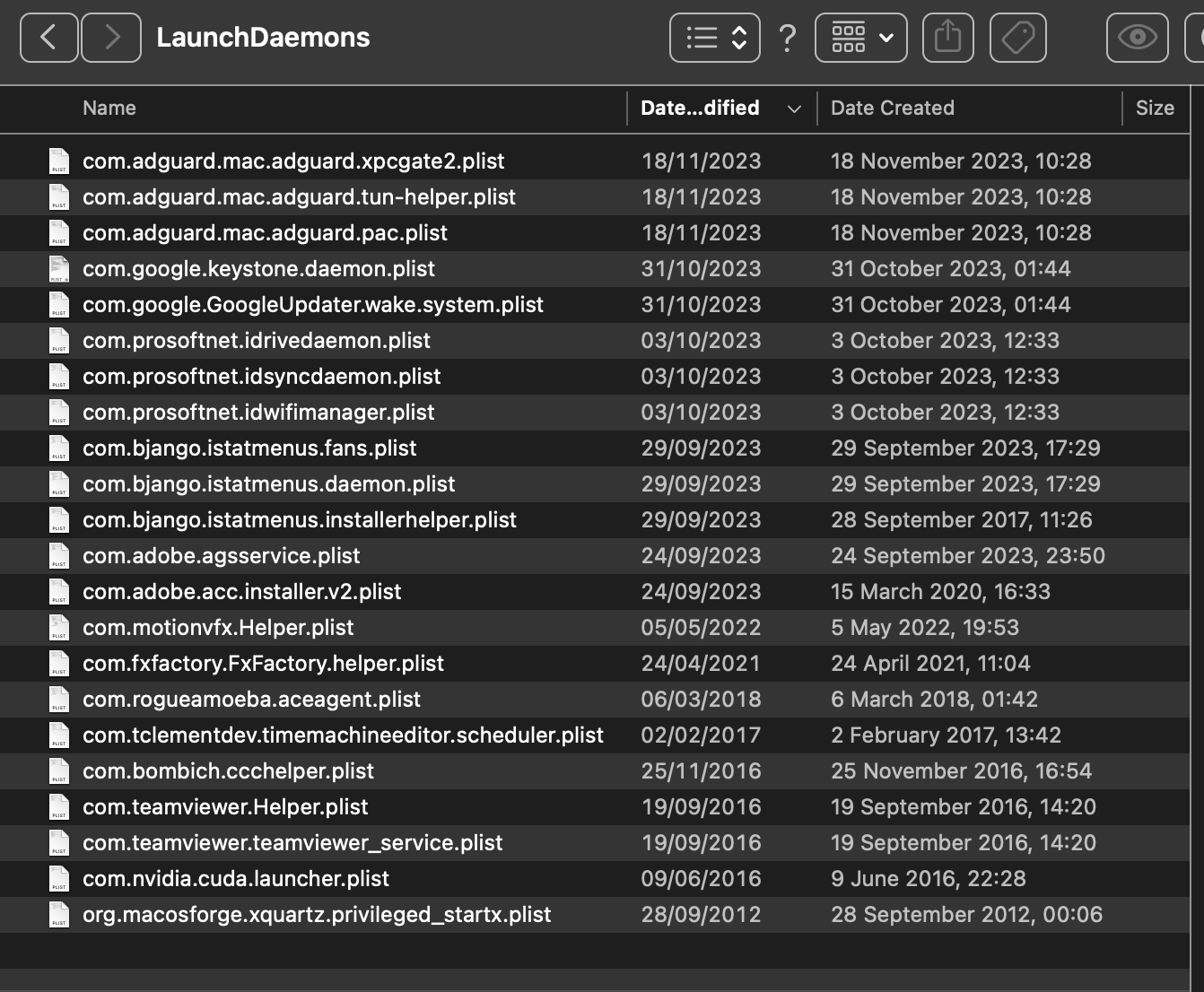Click the file icon for com.adguard.mac.adguard.xpcgate2.plist

coord(59,161)
